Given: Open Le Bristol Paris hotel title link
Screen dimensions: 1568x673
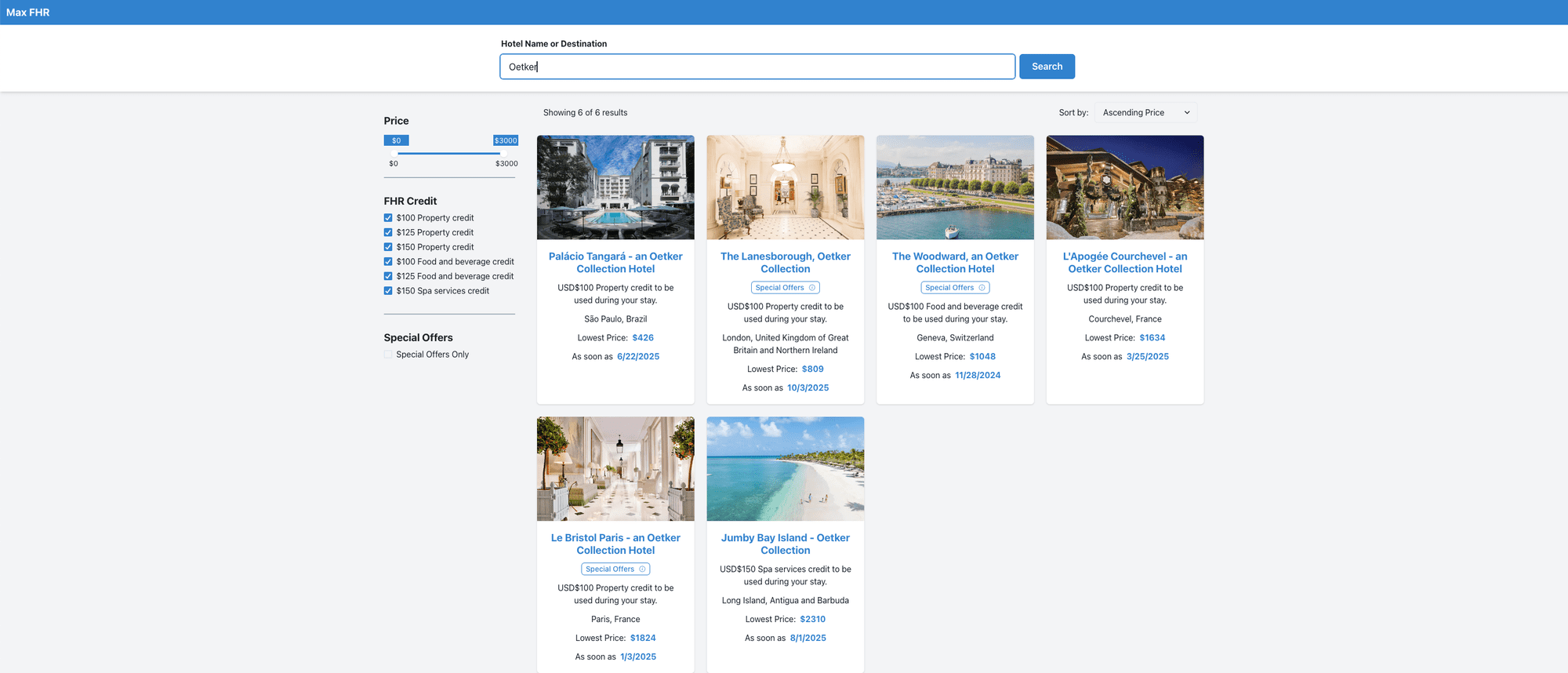Looking at the screenshot, I should [615, 544].
